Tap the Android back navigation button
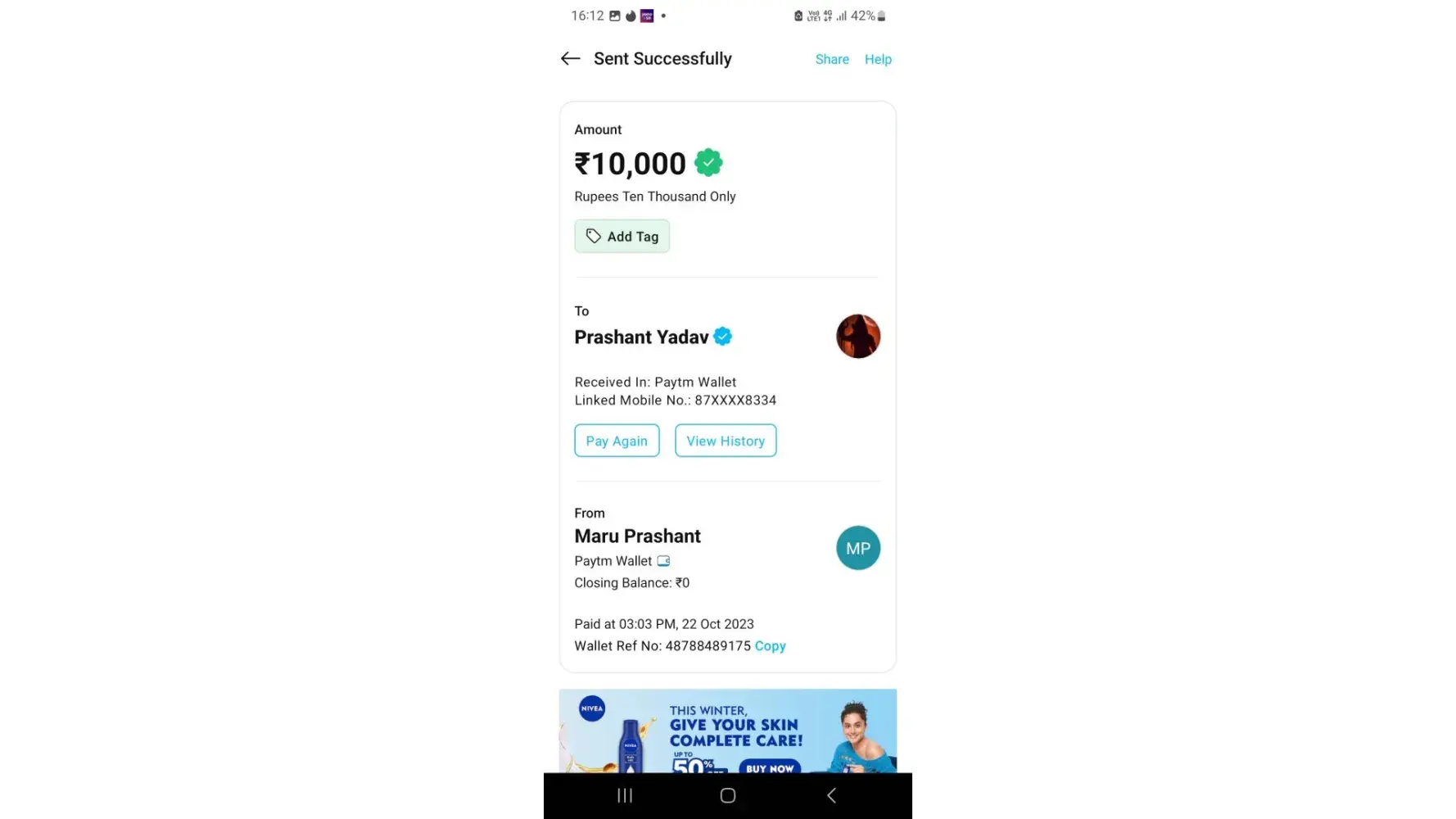The height and width of the screenshot is (819, 1456). (831, 795)
